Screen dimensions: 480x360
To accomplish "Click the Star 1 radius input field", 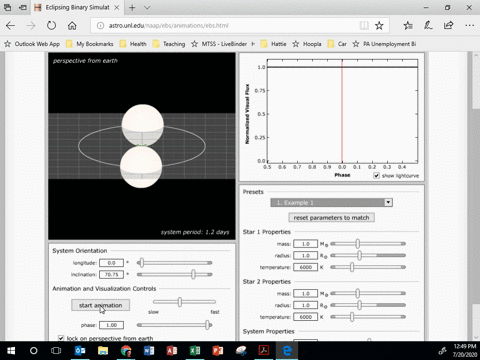I will pos(306,255).
